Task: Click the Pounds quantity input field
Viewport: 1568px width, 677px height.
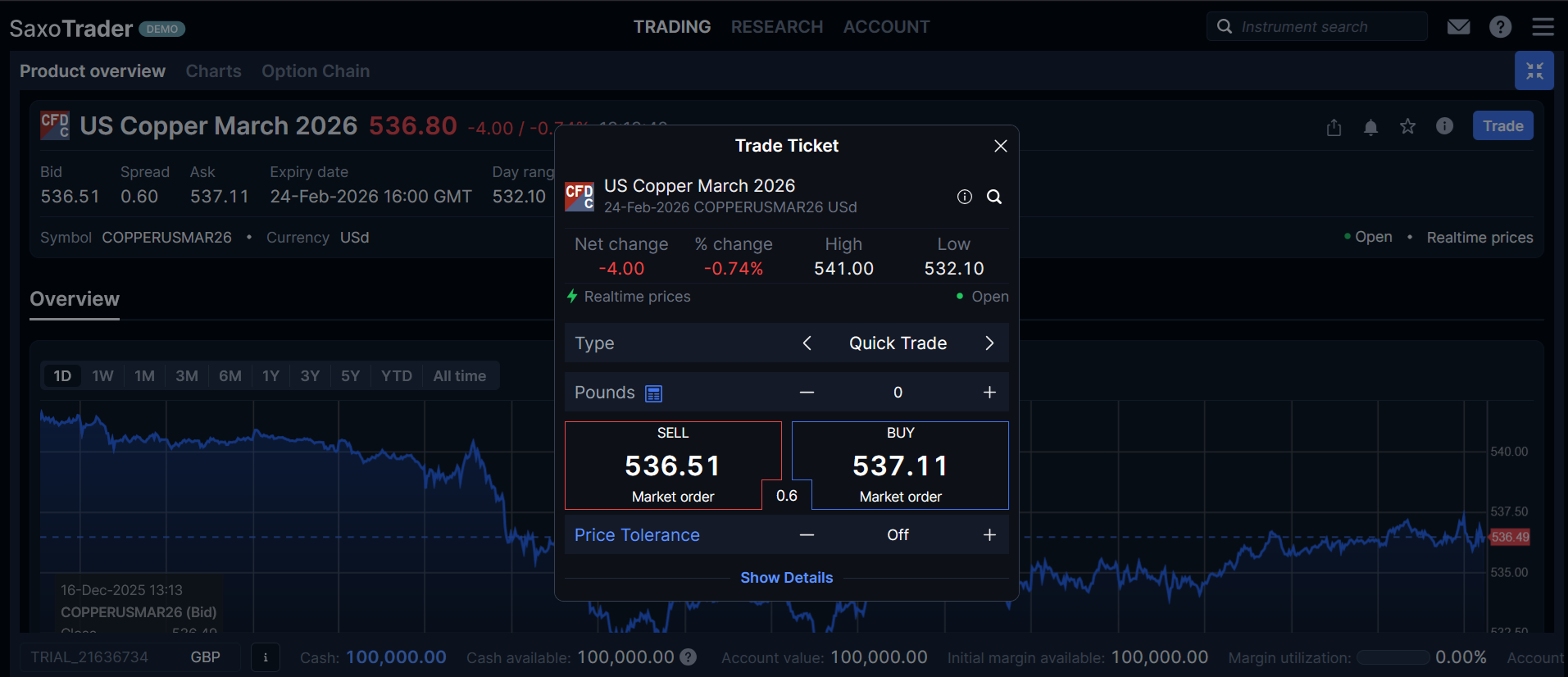Action: coord(898,393)
